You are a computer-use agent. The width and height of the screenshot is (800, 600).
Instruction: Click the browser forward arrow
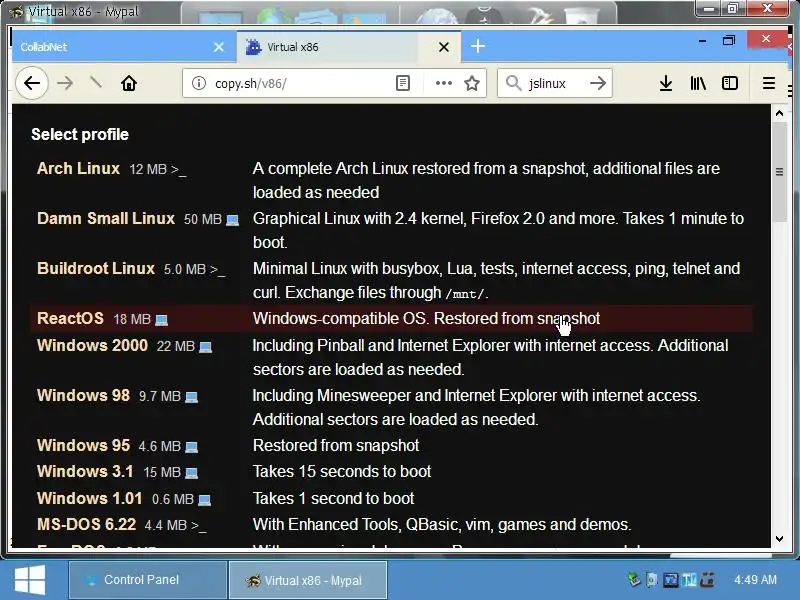65,83
